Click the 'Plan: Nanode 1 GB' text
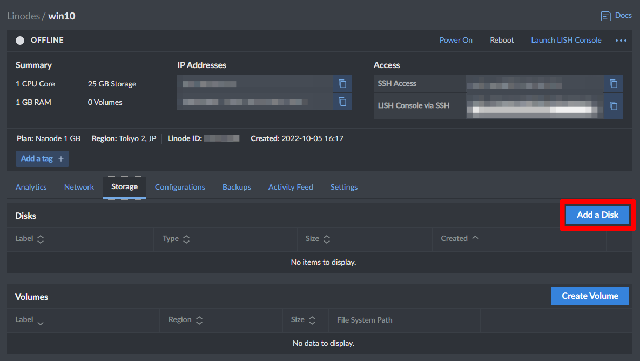The height and width of the screenshot is (361, 640). pos(48,138)
